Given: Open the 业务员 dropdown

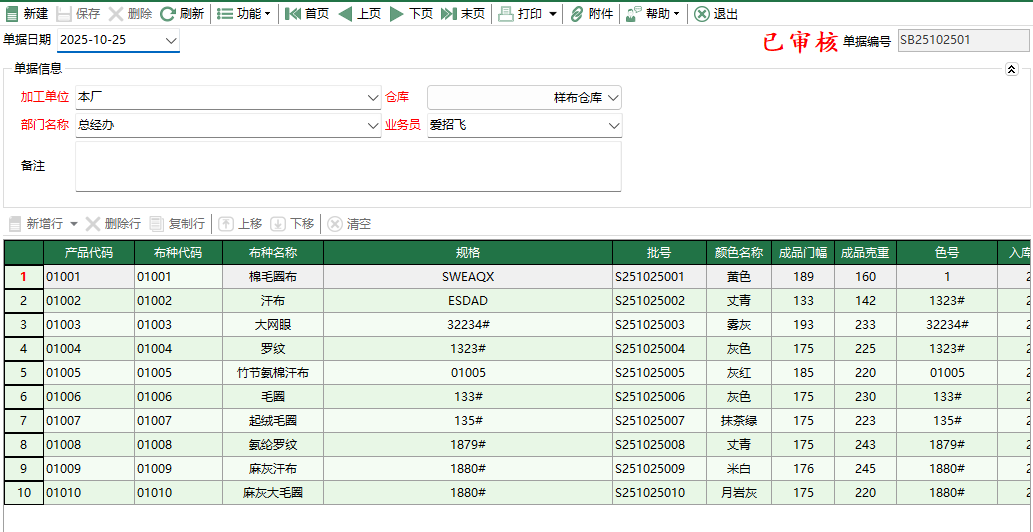Looking at the screenshot, I should click(613, 124).
